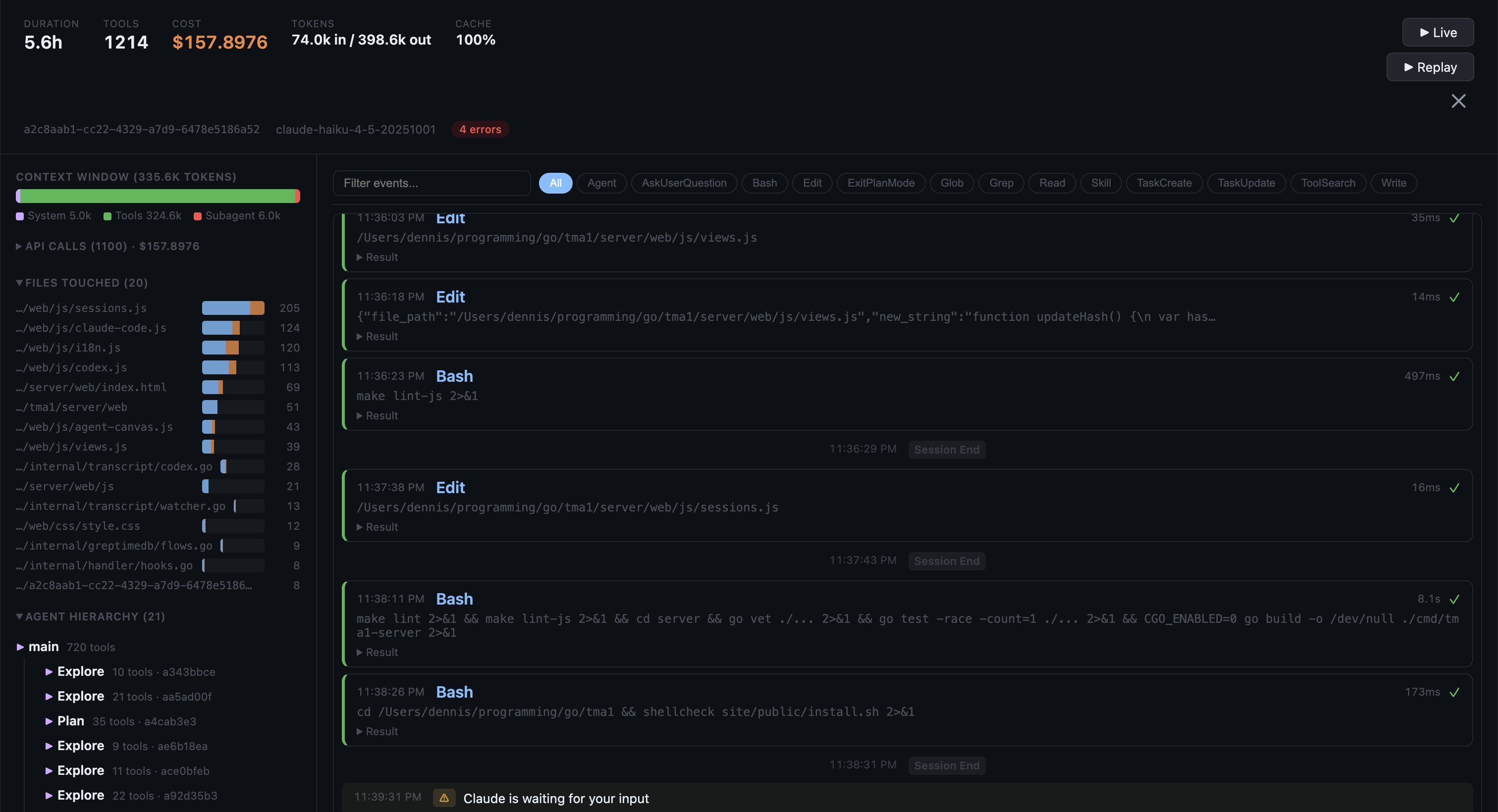Viewport: 1498px width, 812px height.
Task: Click the red Subagent legend swatch
Action: [197, 216]
